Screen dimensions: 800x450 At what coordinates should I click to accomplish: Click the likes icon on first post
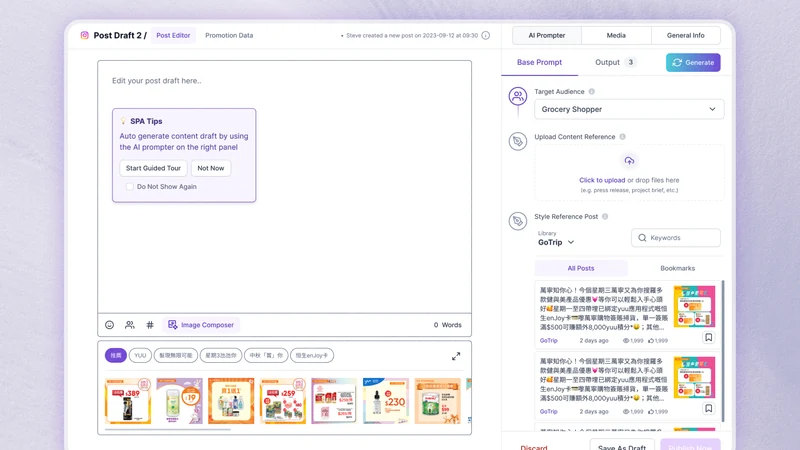[651, 340]
